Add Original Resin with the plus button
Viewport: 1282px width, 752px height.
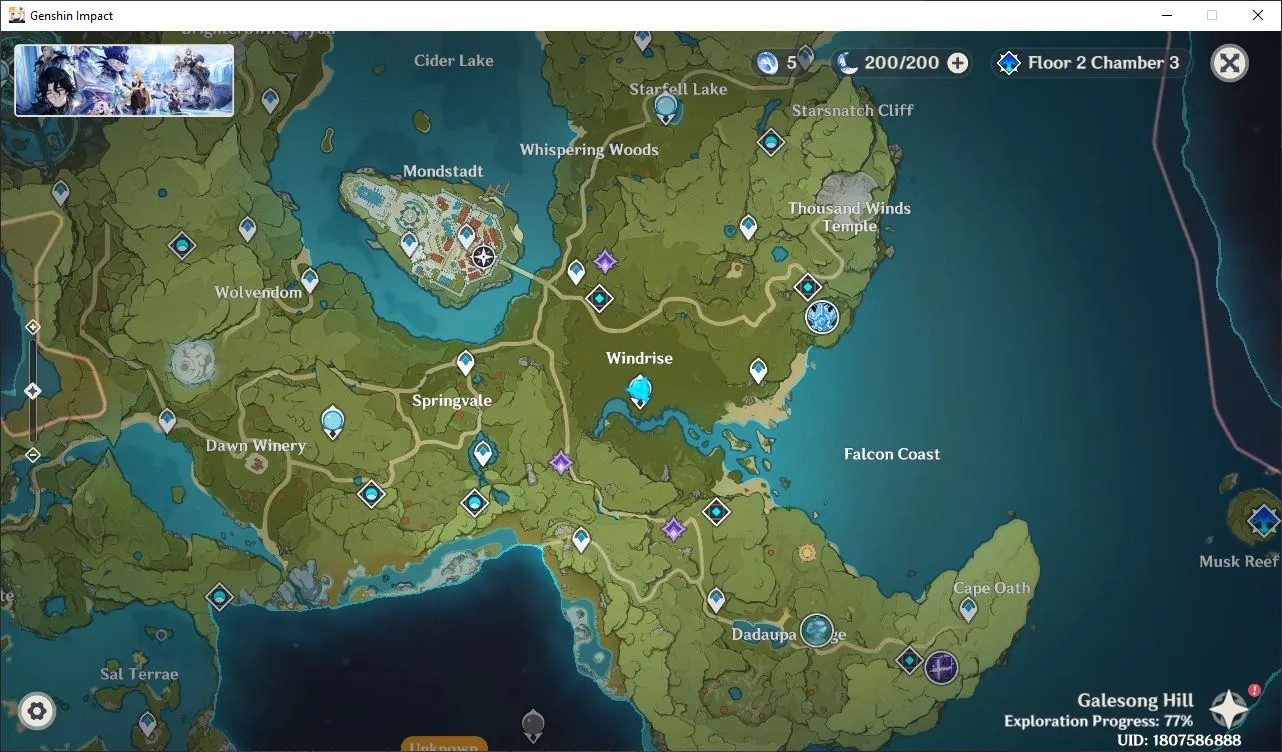click(957, 63)
